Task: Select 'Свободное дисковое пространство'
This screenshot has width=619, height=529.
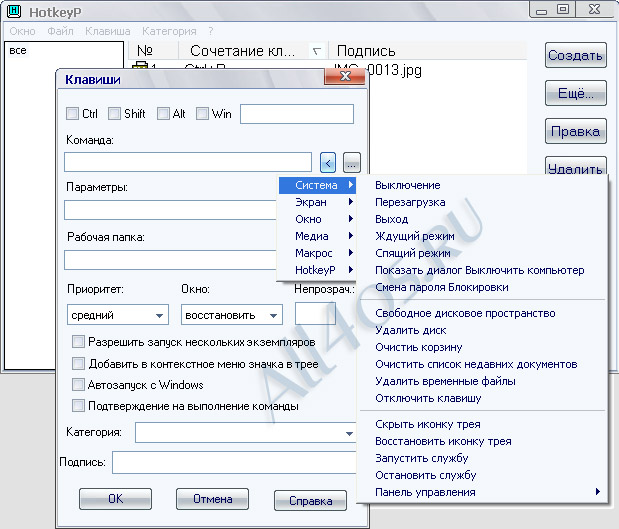Action: pyautogui.click(x=482, y=313)
